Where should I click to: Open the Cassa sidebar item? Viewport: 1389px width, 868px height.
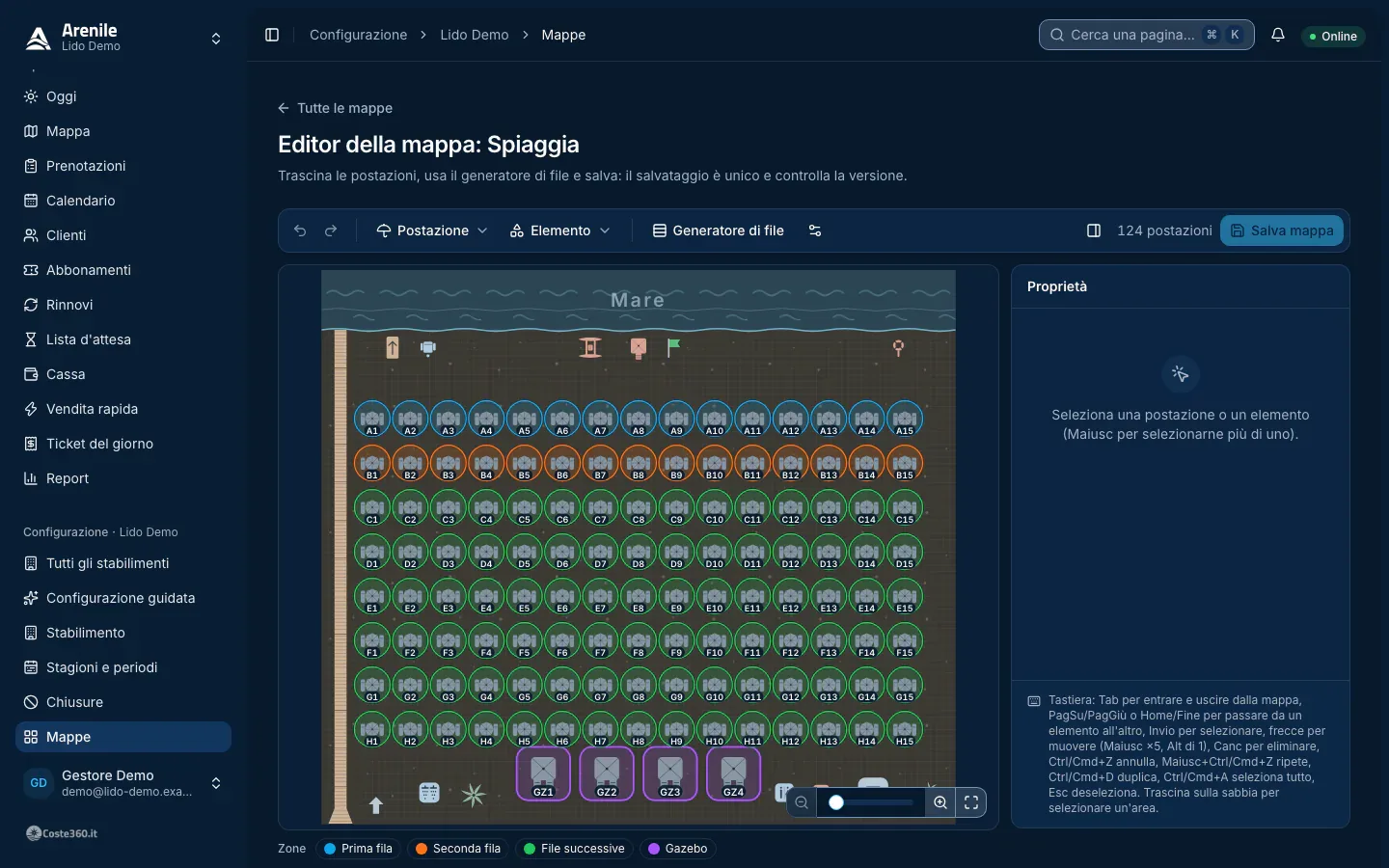click(x=123, y=374)
